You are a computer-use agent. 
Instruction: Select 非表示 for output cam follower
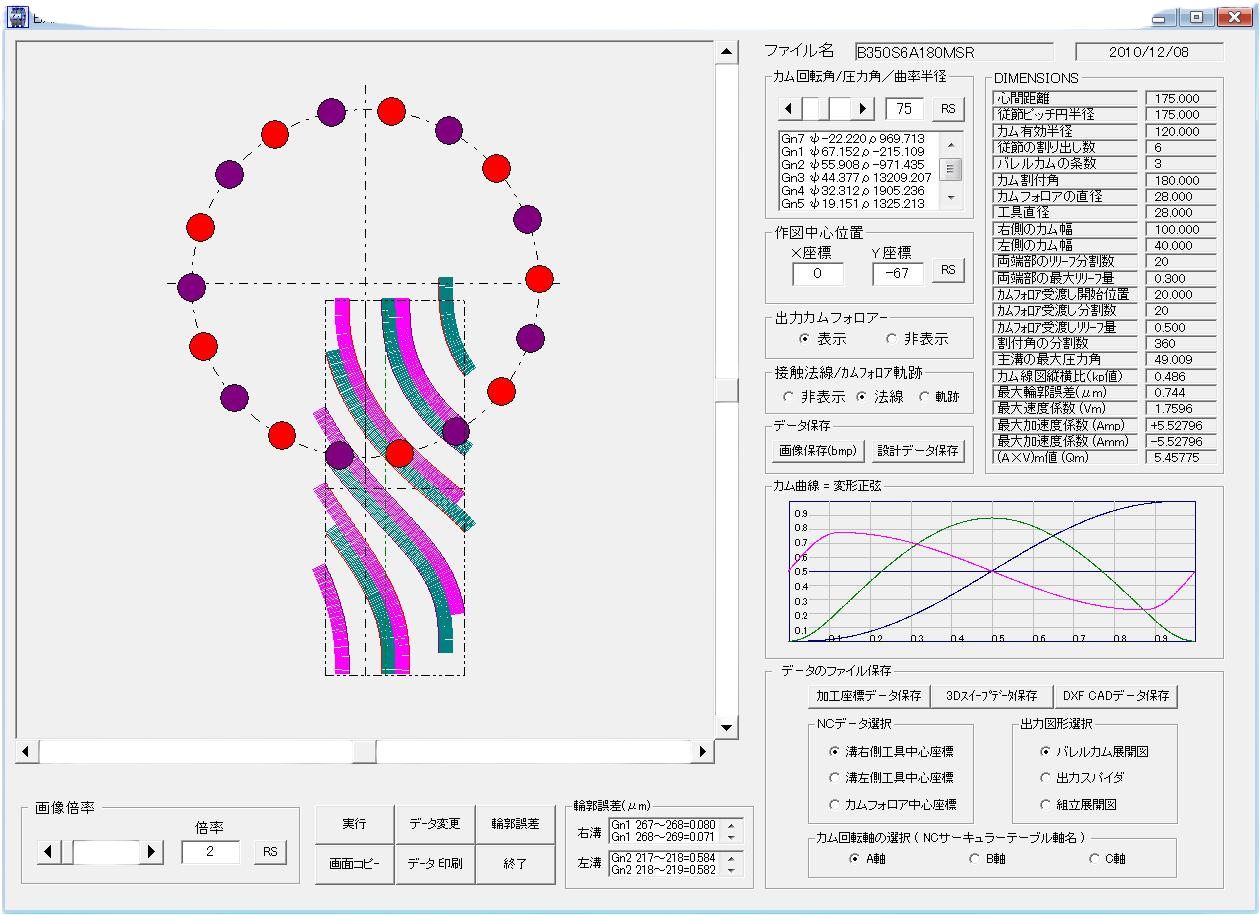coord(891,339)
